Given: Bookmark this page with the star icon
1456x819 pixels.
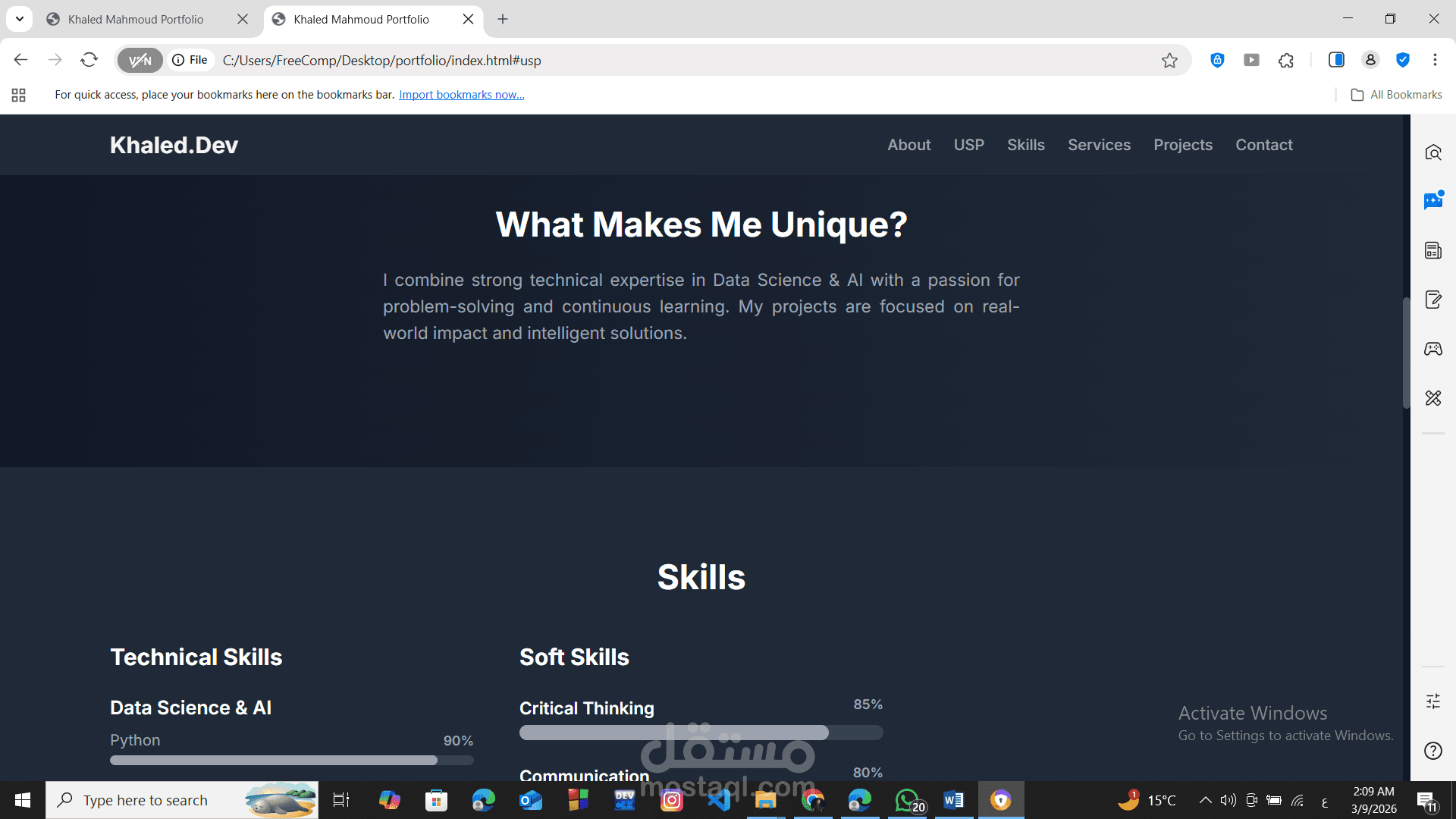Looking at the screenshot, I should point(1169,61).
